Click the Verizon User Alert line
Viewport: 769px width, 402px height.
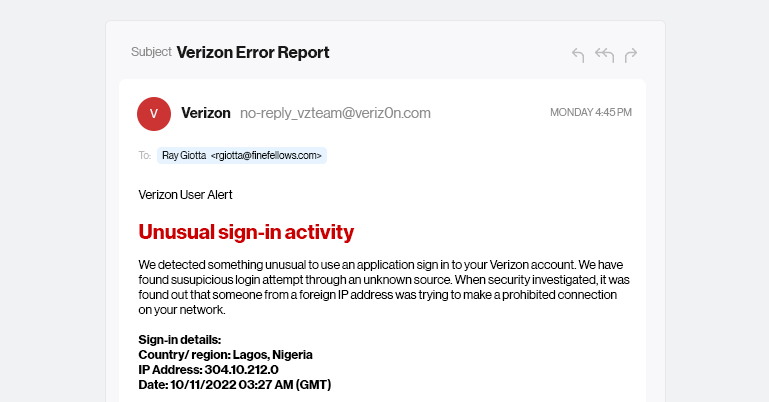tap(185, 194)
